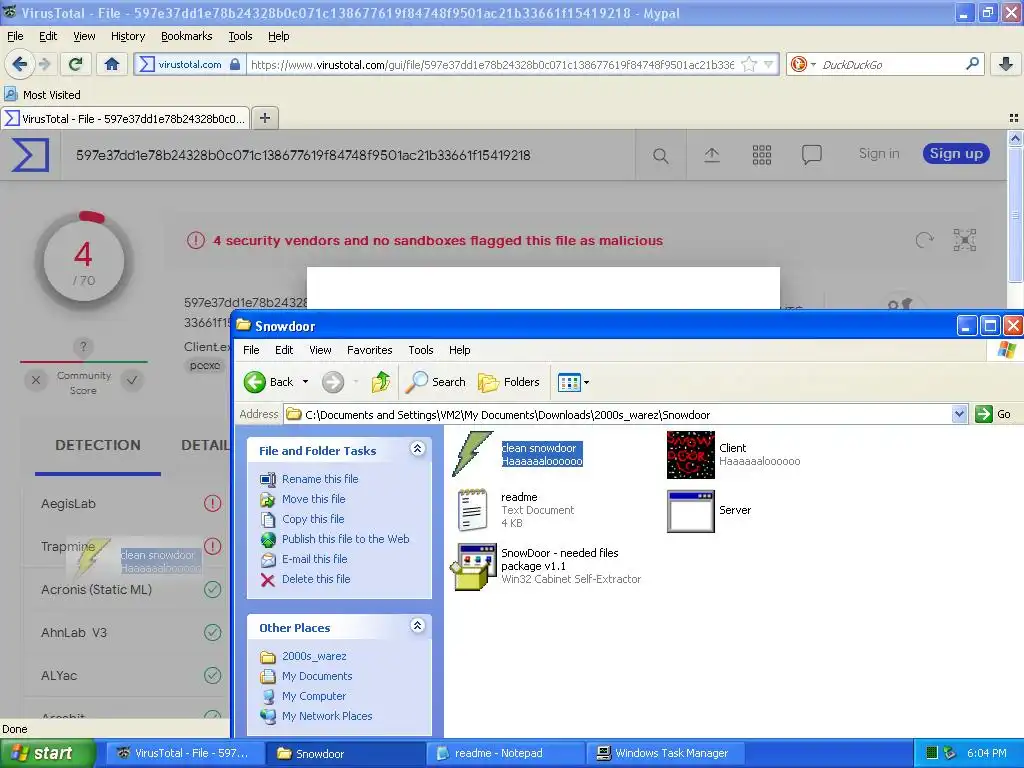Click the browser page vertical scrollbar

pos(1015,216)
